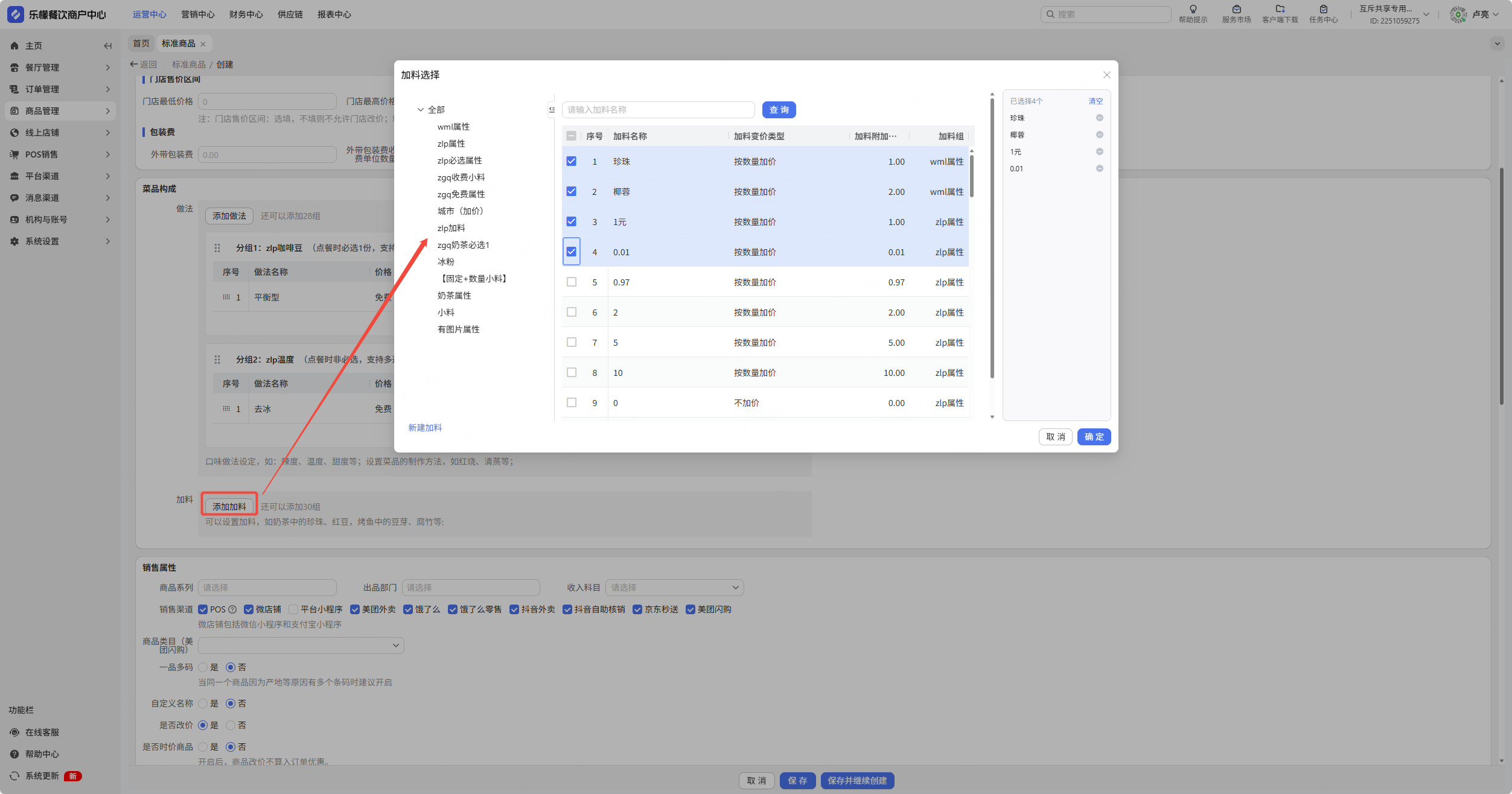
Task: Open the account dropdown next to ID
Action: (x=1426, y=14)
